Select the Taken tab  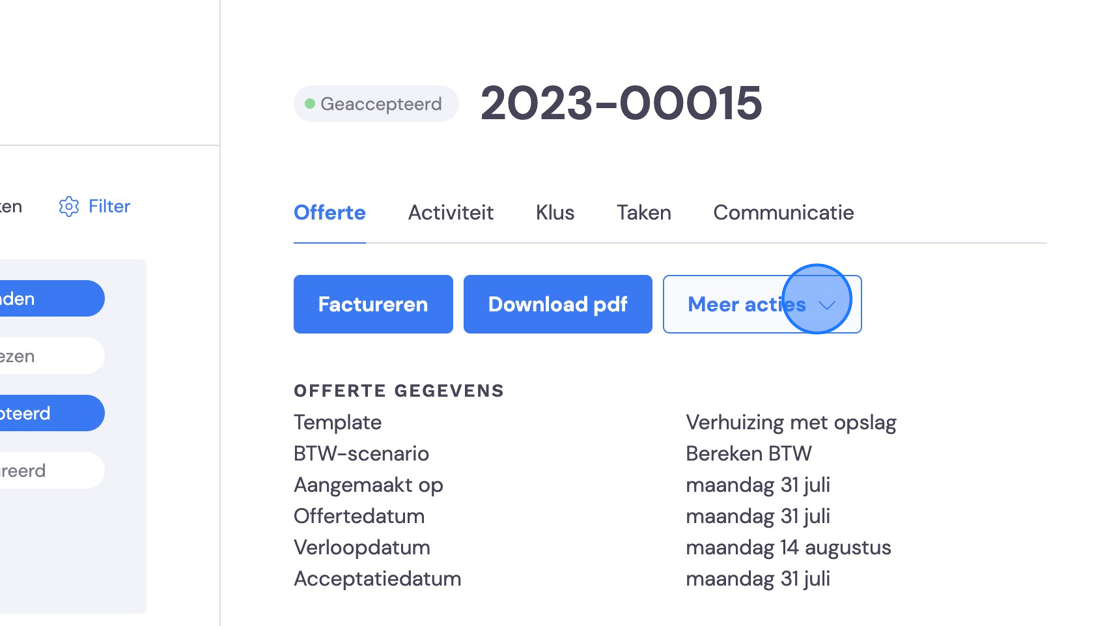click(644, 212)
